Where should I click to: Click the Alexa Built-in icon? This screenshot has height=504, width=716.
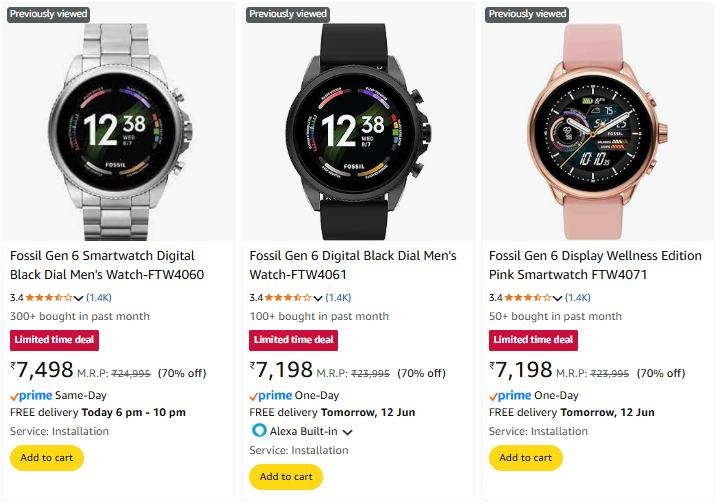point(260,431)
